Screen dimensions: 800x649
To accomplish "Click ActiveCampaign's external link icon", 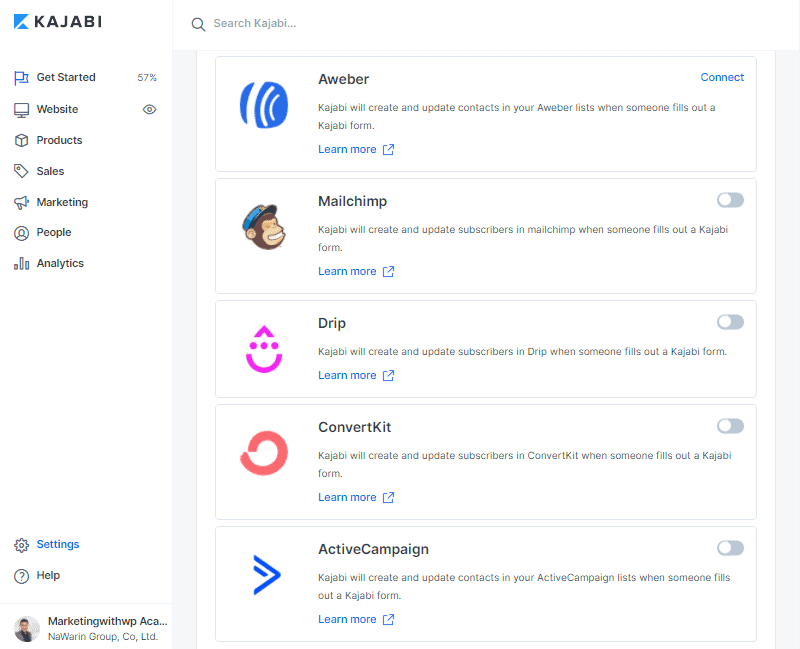I will [x=388, y=619].
